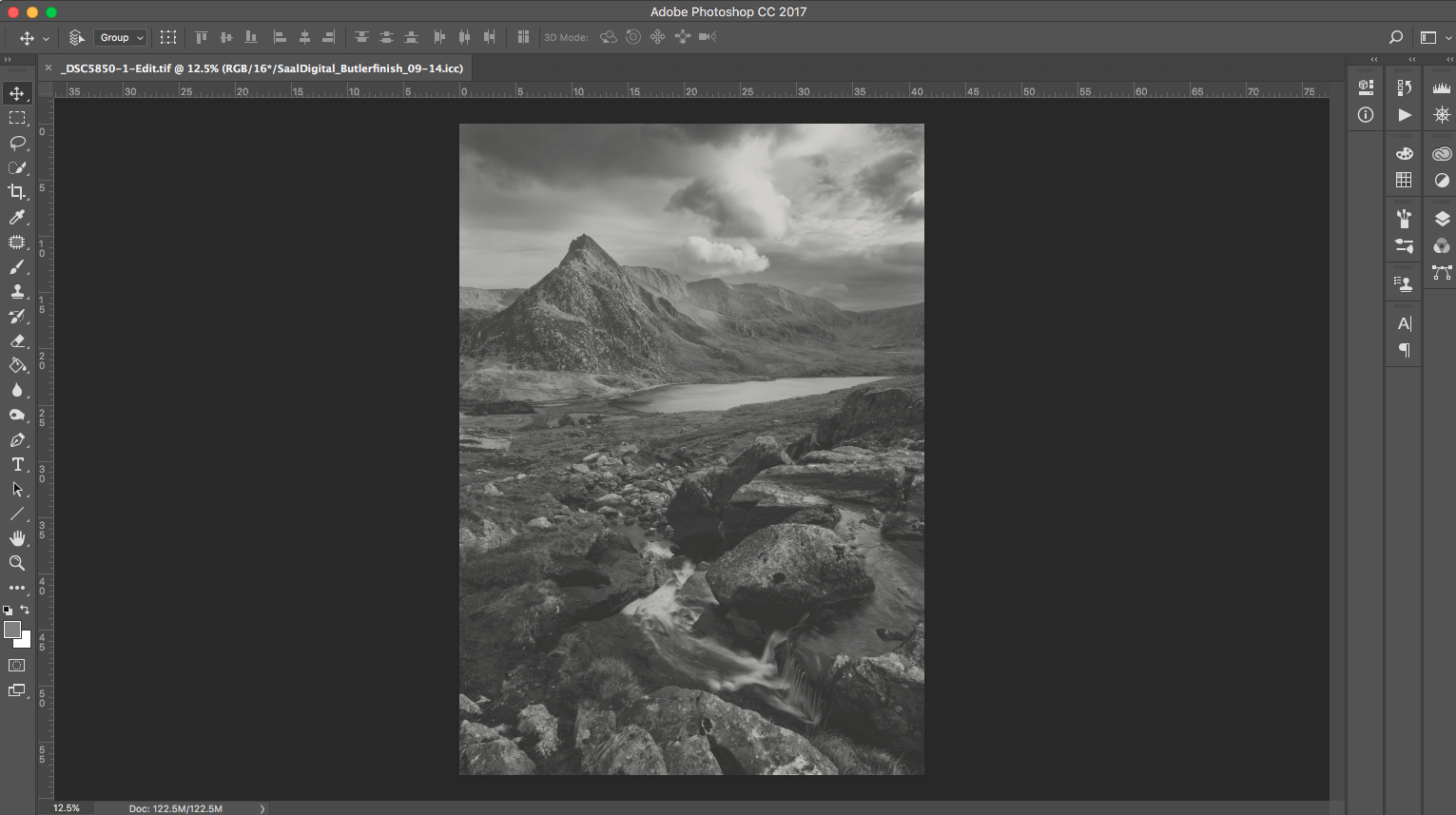Select the Line tool
1456x815 pixels.
17,514
